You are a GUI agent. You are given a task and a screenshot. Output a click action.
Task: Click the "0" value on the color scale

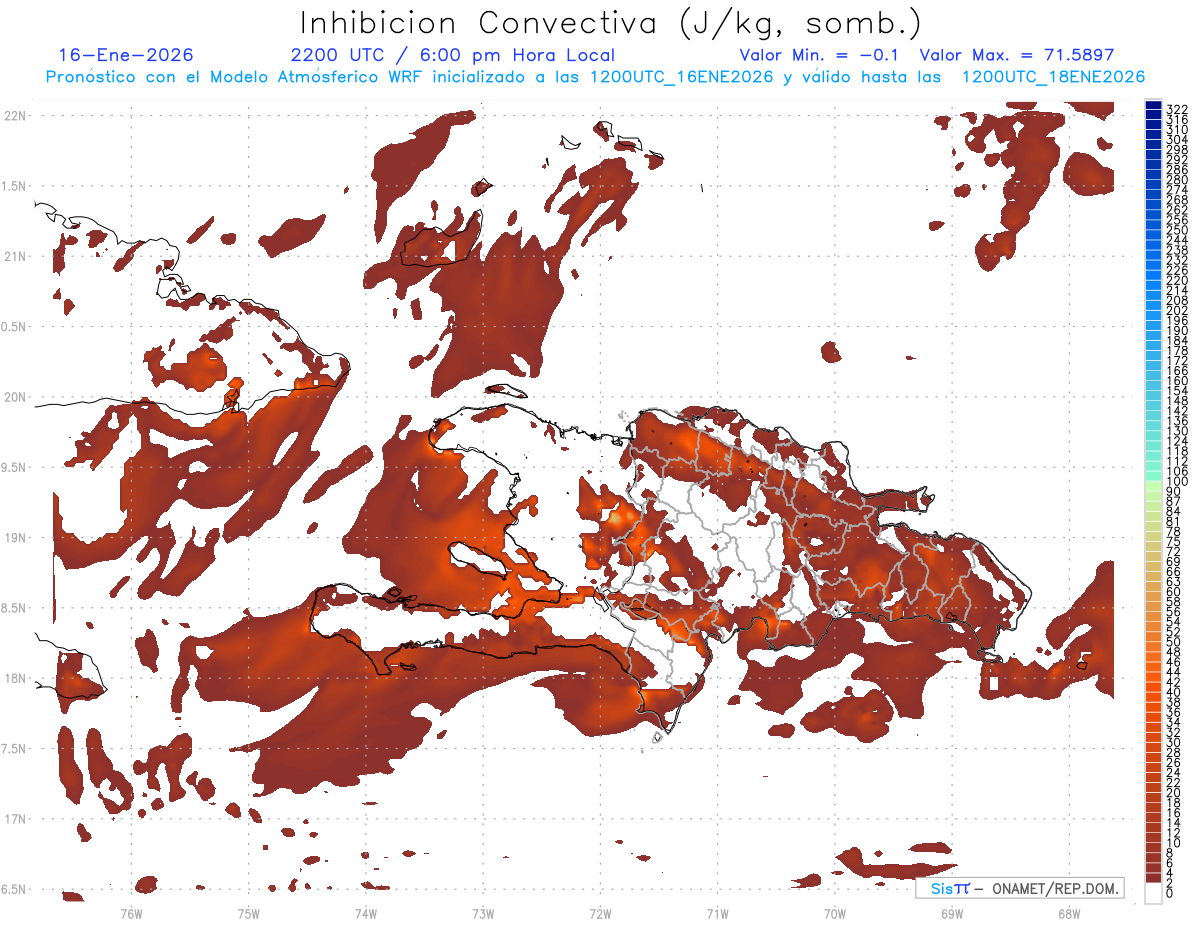(1170, 892)
